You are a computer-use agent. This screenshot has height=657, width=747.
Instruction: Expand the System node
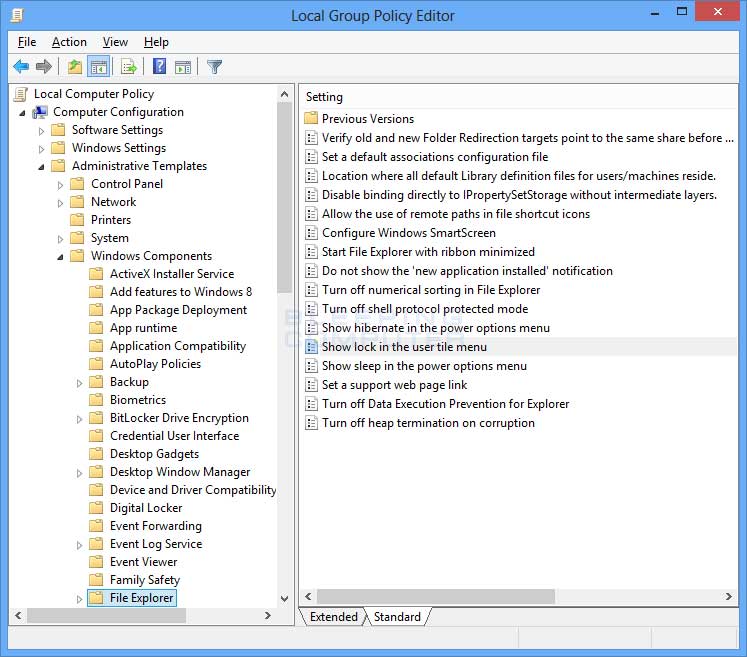pyautogui.click(x=60, y=239)
